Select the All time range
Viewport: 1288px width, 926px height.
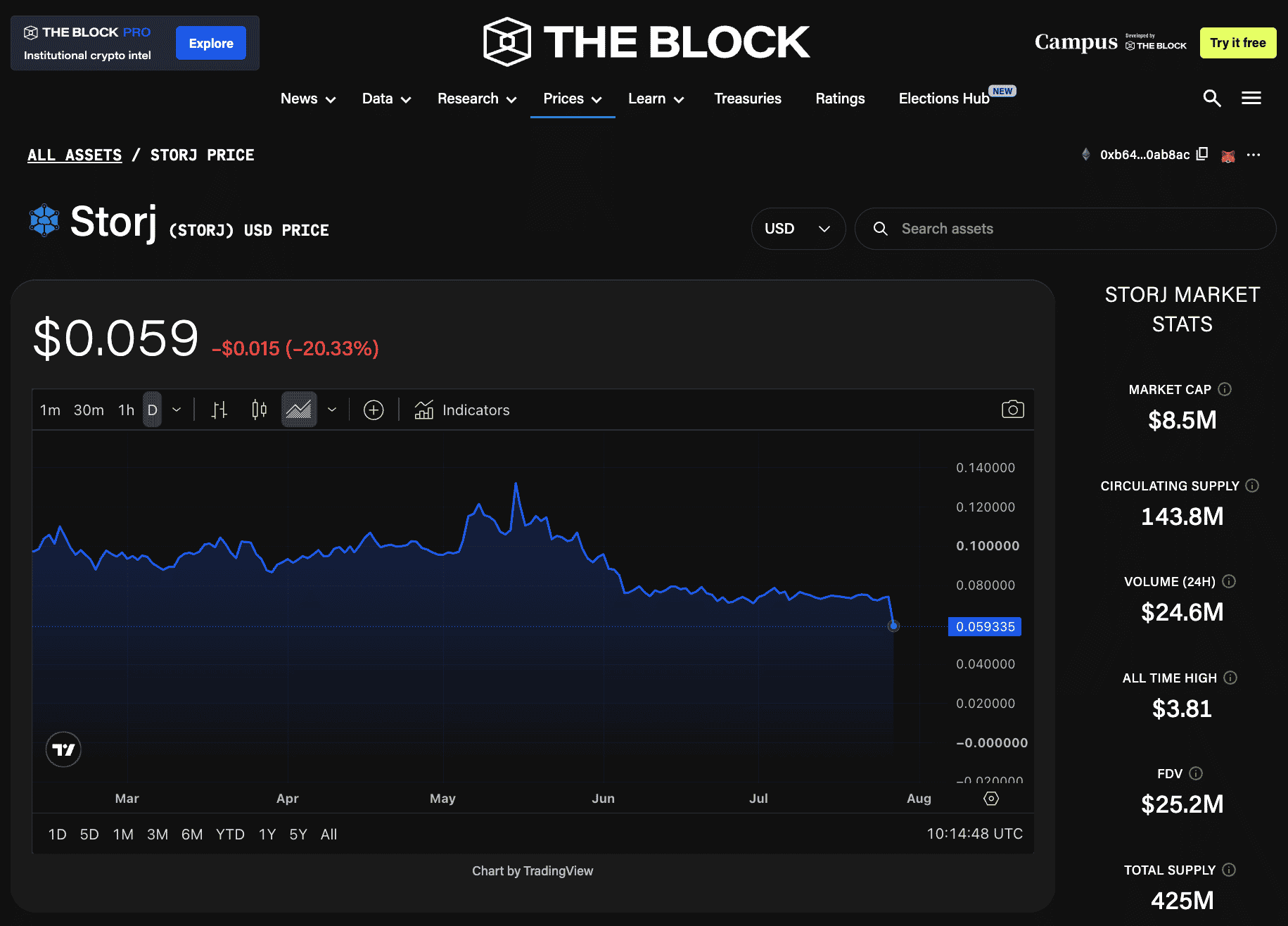pyautogui.click(x=329, y=834)
